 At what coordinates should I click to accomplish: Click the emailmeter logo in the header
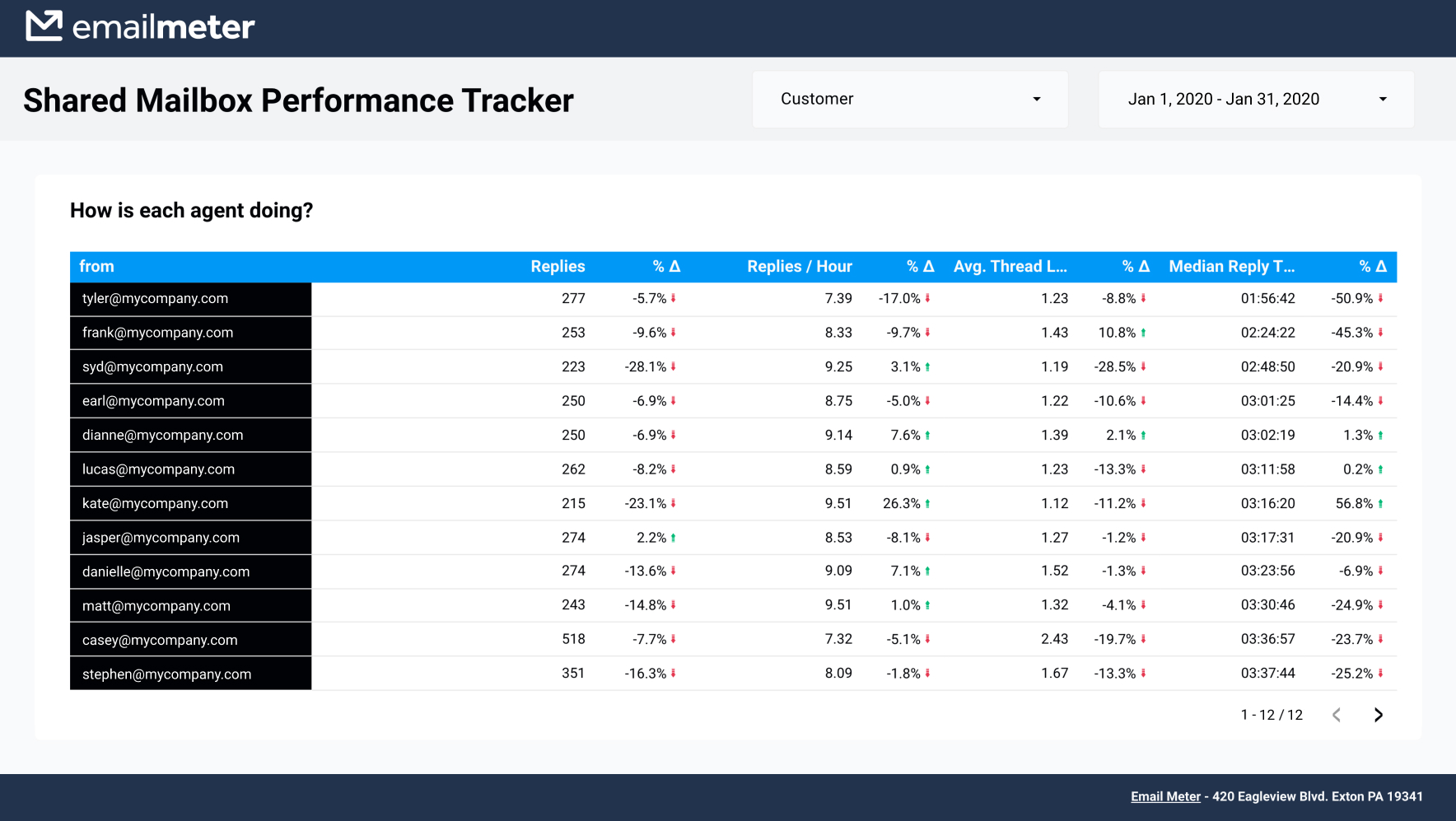(138, 26)
